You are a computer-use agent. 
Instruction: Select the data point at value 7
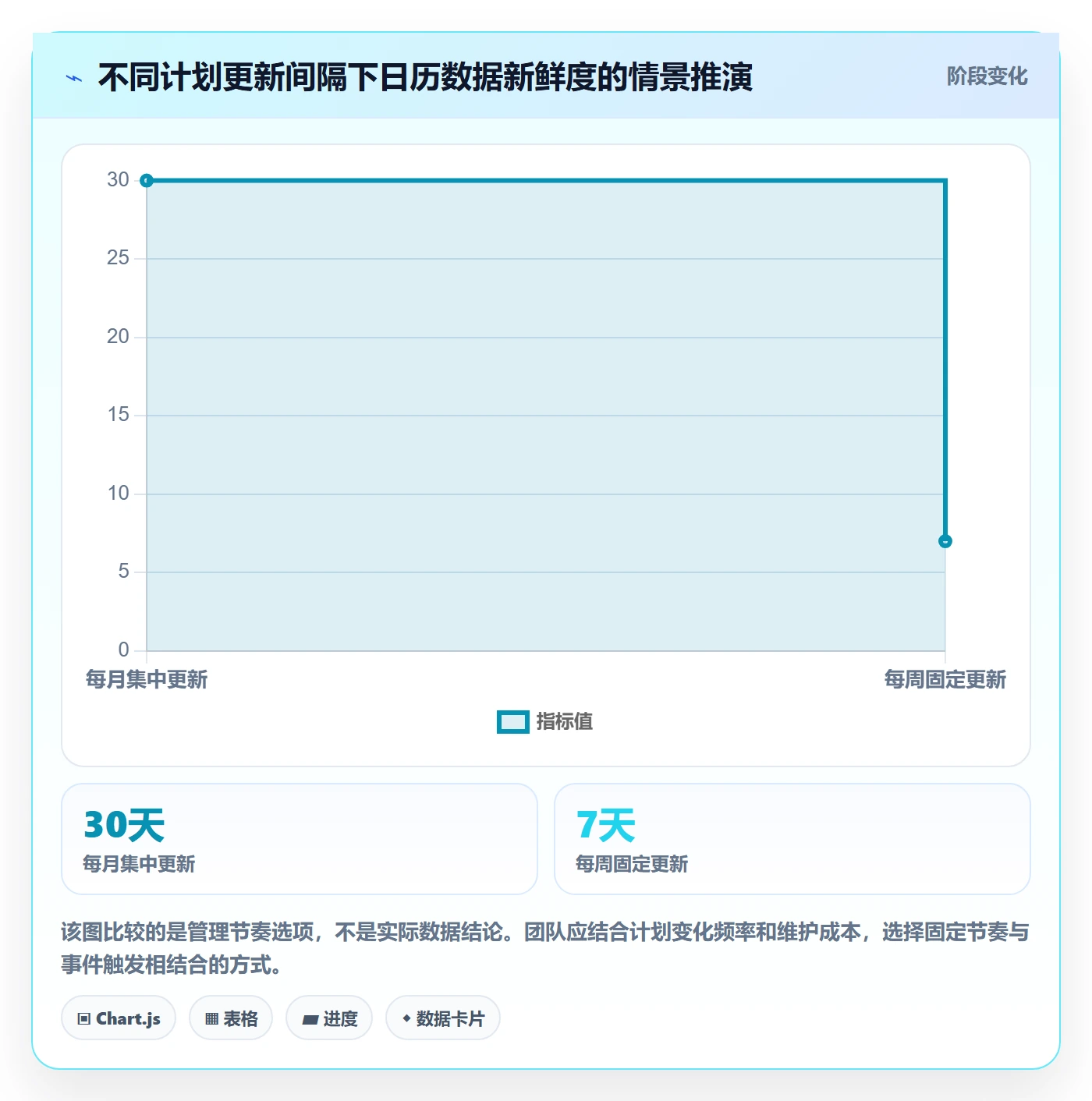945,541
